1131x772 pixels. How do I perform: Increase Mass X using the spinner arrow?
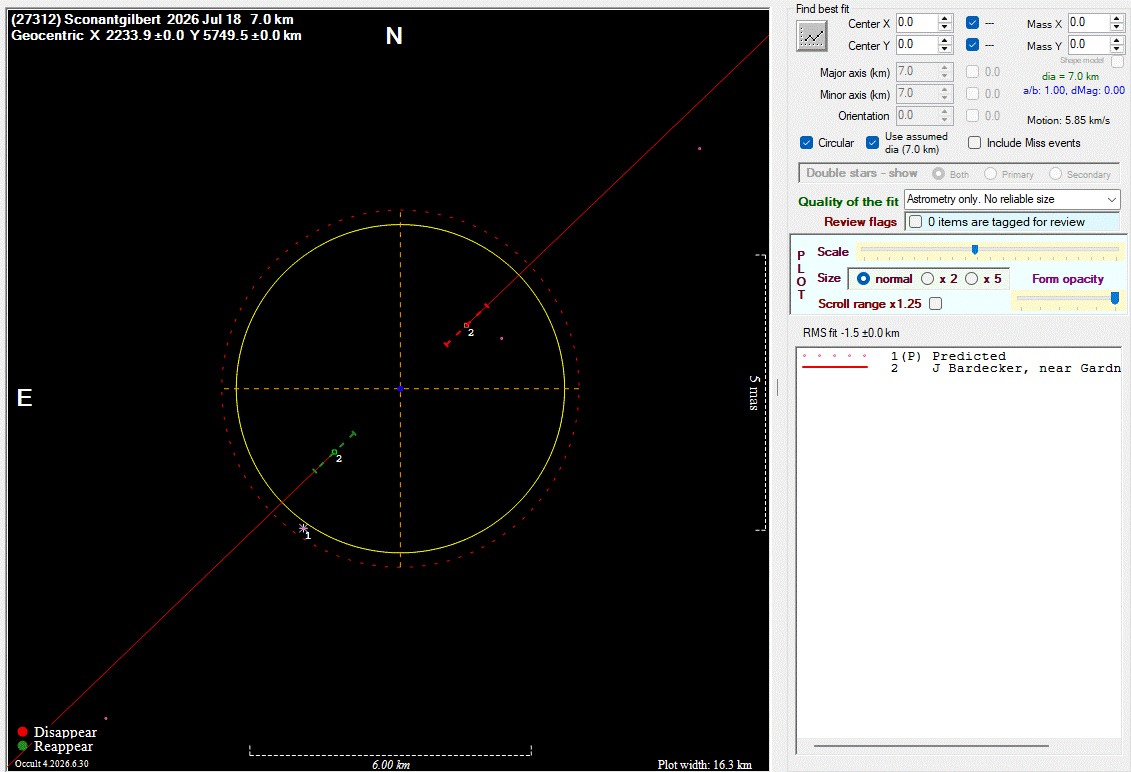(x=1117, y=18)
